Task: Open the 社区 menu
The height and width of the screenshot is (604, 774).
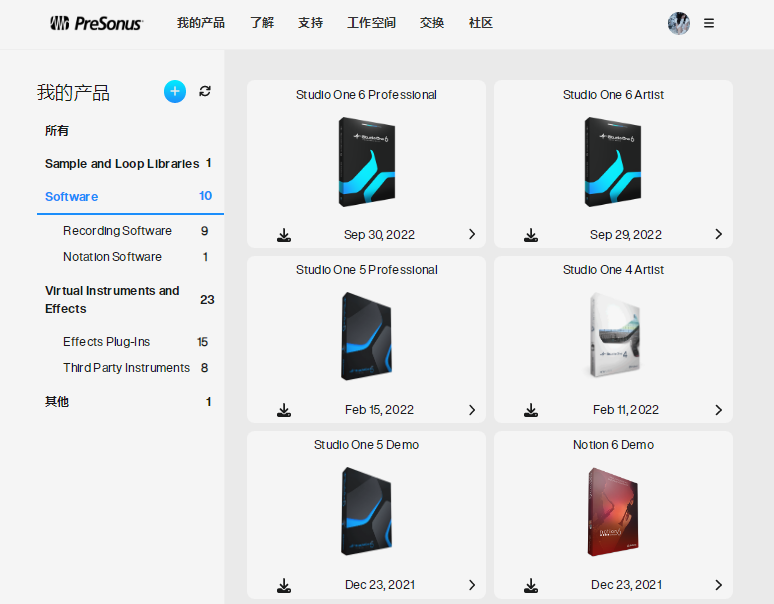Action: (481, 23)
